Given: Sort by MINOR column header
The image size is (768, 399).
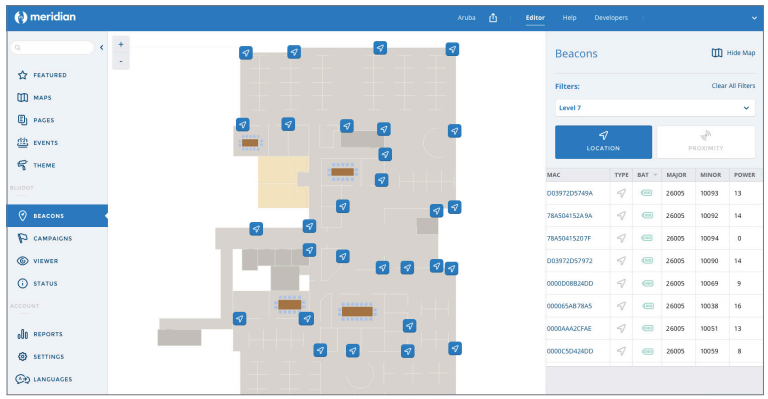Looking at the screenshot, I should [x=710, y=175].
